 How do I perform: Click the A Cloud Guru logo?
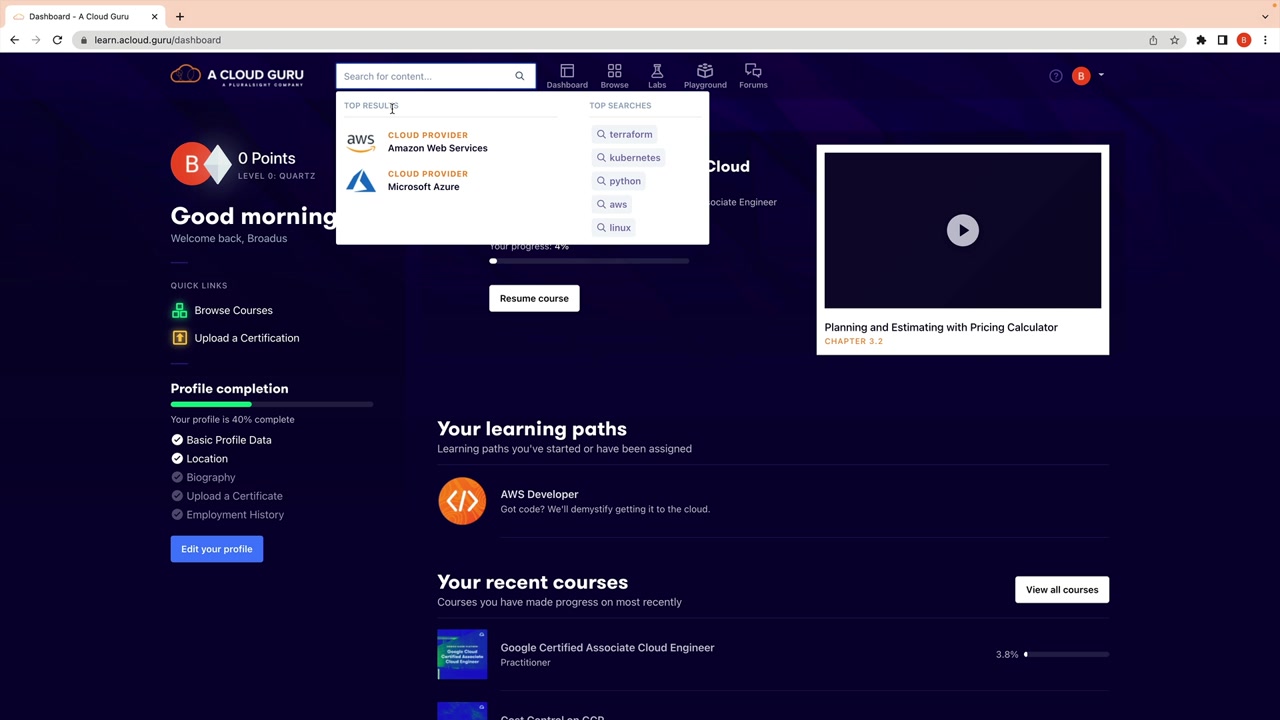tap(237, 75)
